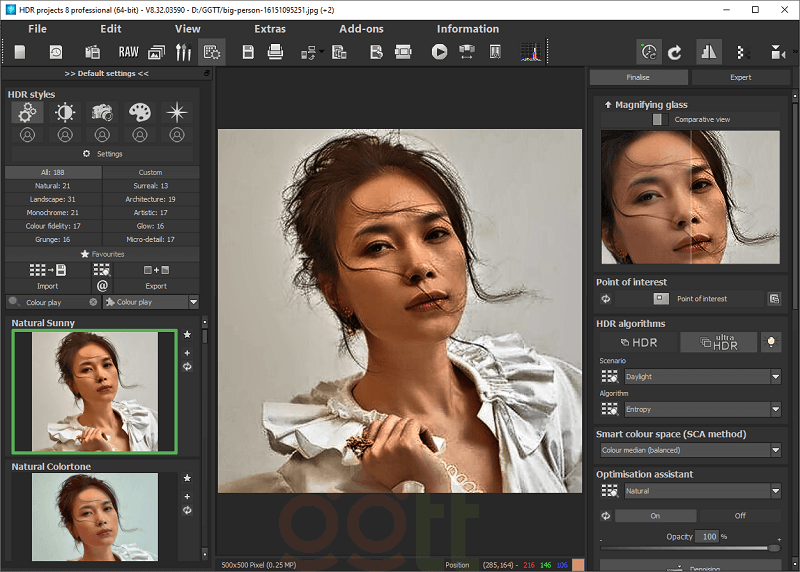Select the camera HDR style icon

(102, 113)
